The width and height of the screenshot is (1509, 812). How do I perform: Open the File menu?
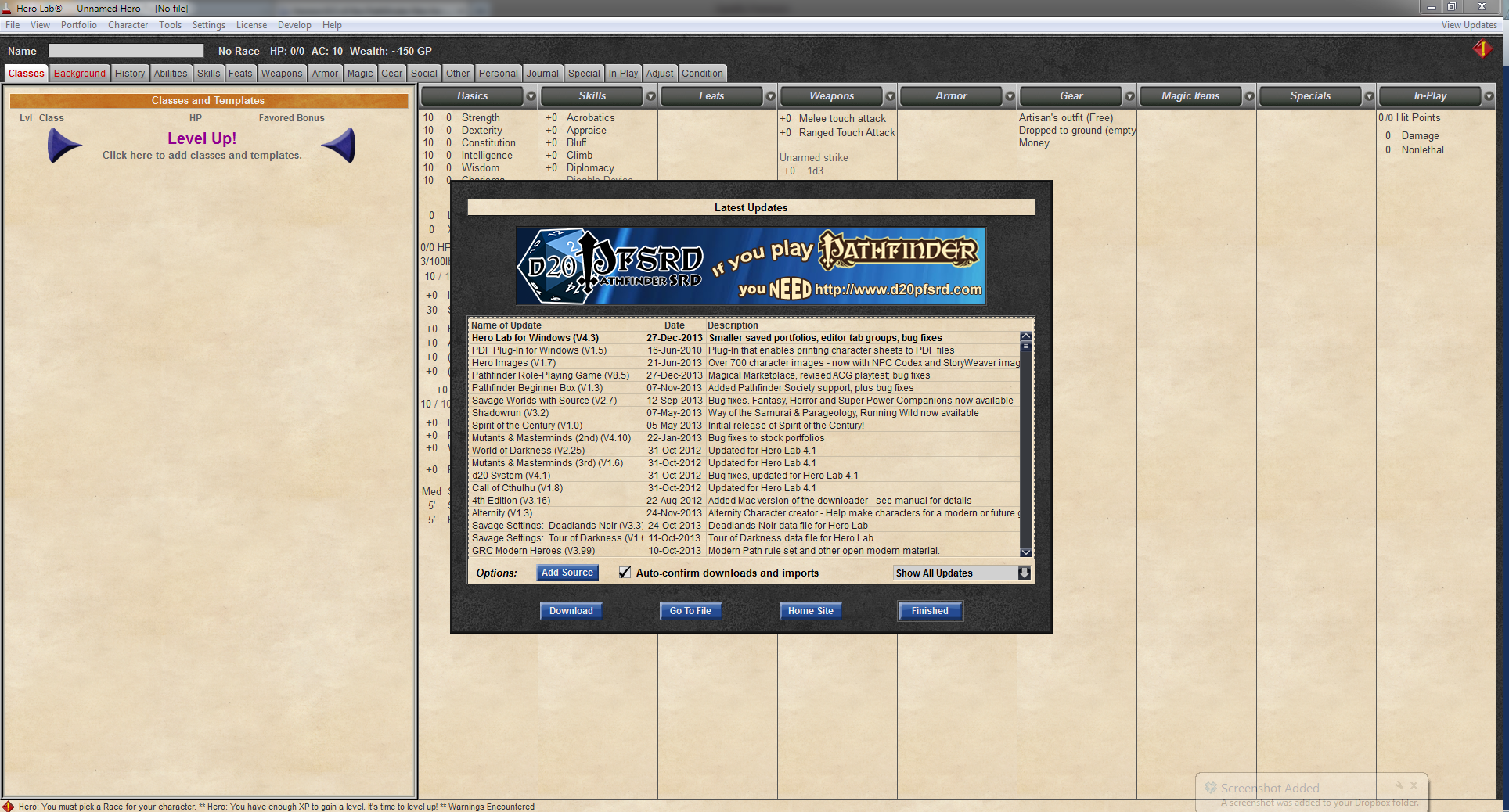tap(13, 25)
